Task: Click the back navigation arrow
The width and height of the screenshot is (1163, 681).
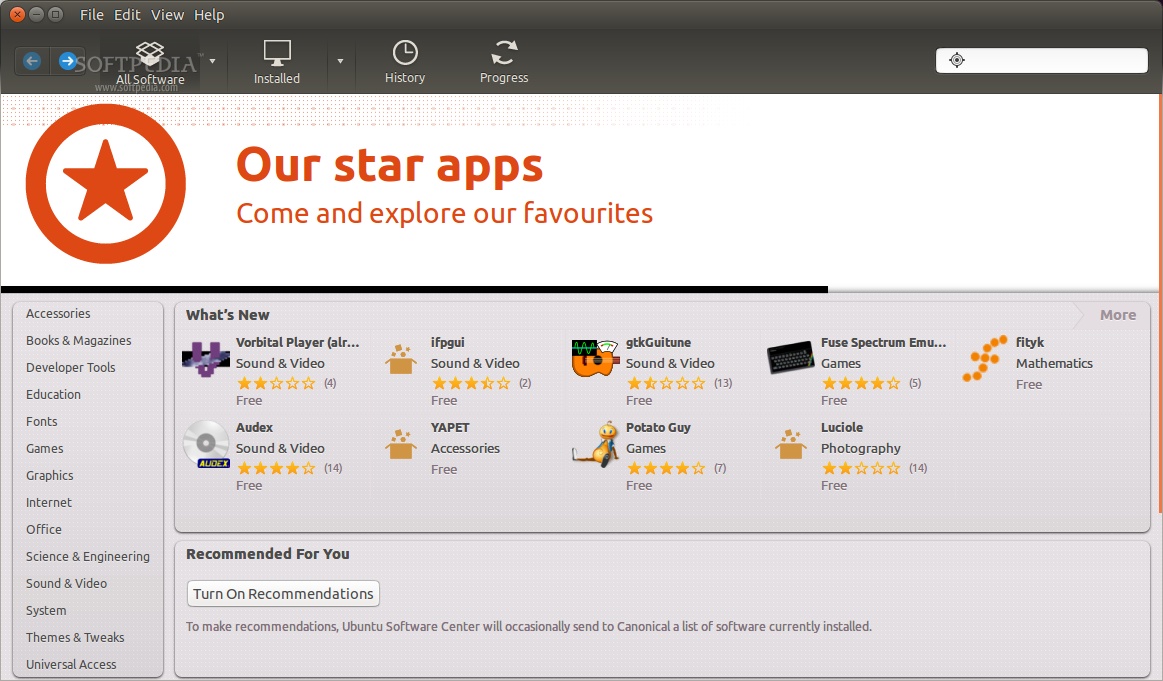Action: (x=32, y=61)
